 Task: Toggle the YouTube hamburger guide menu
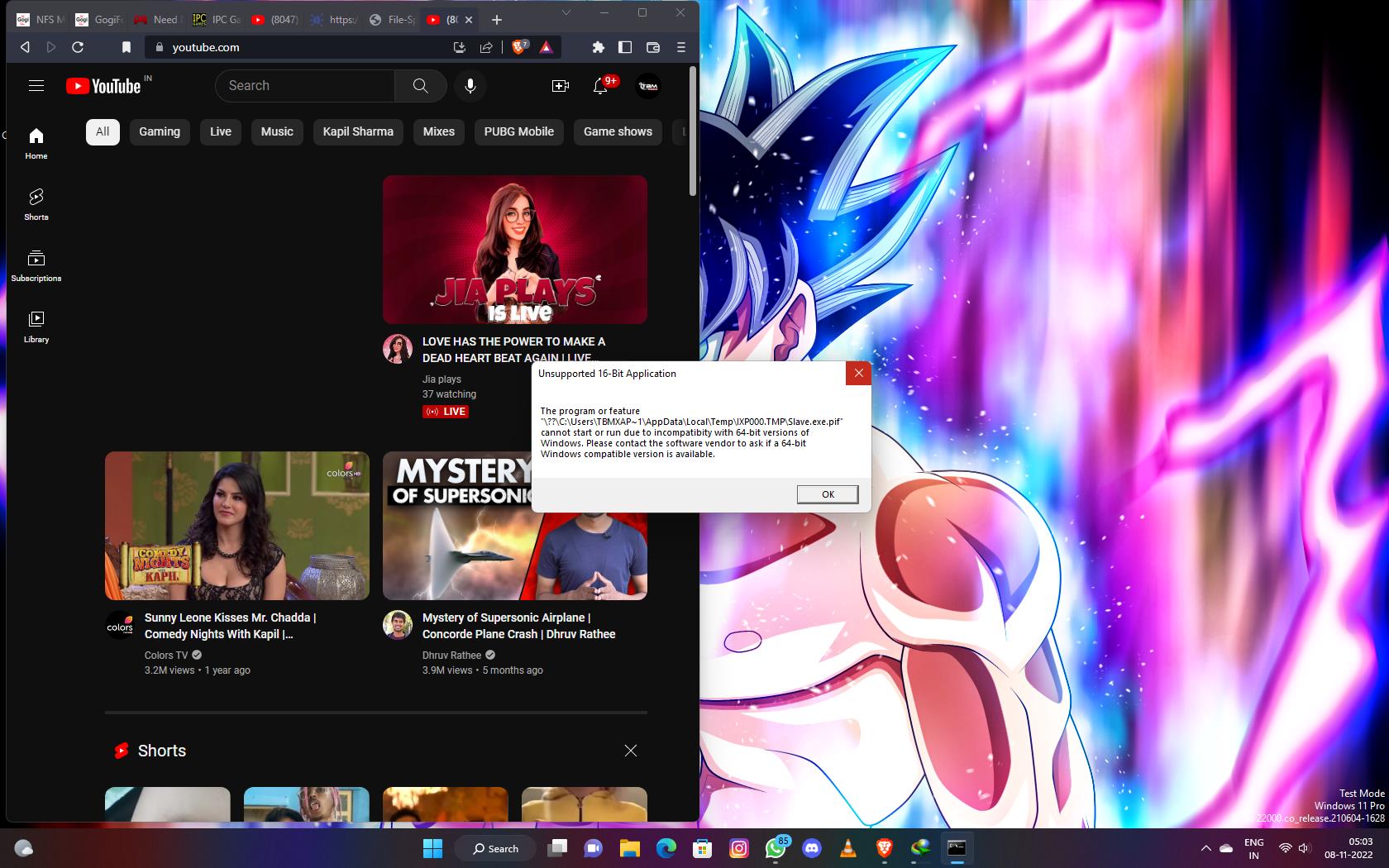[x=36, y=86]
